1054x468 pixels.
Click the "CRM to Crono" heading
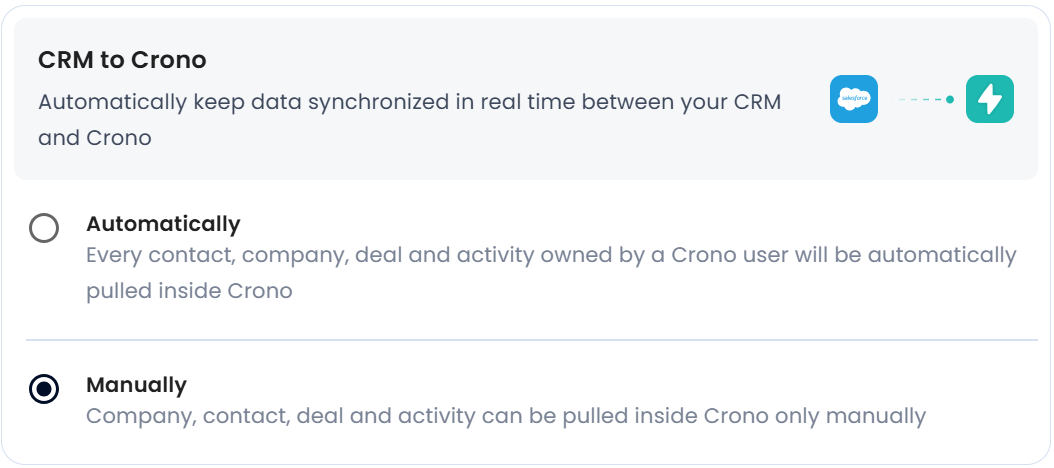tap(122, 60)
